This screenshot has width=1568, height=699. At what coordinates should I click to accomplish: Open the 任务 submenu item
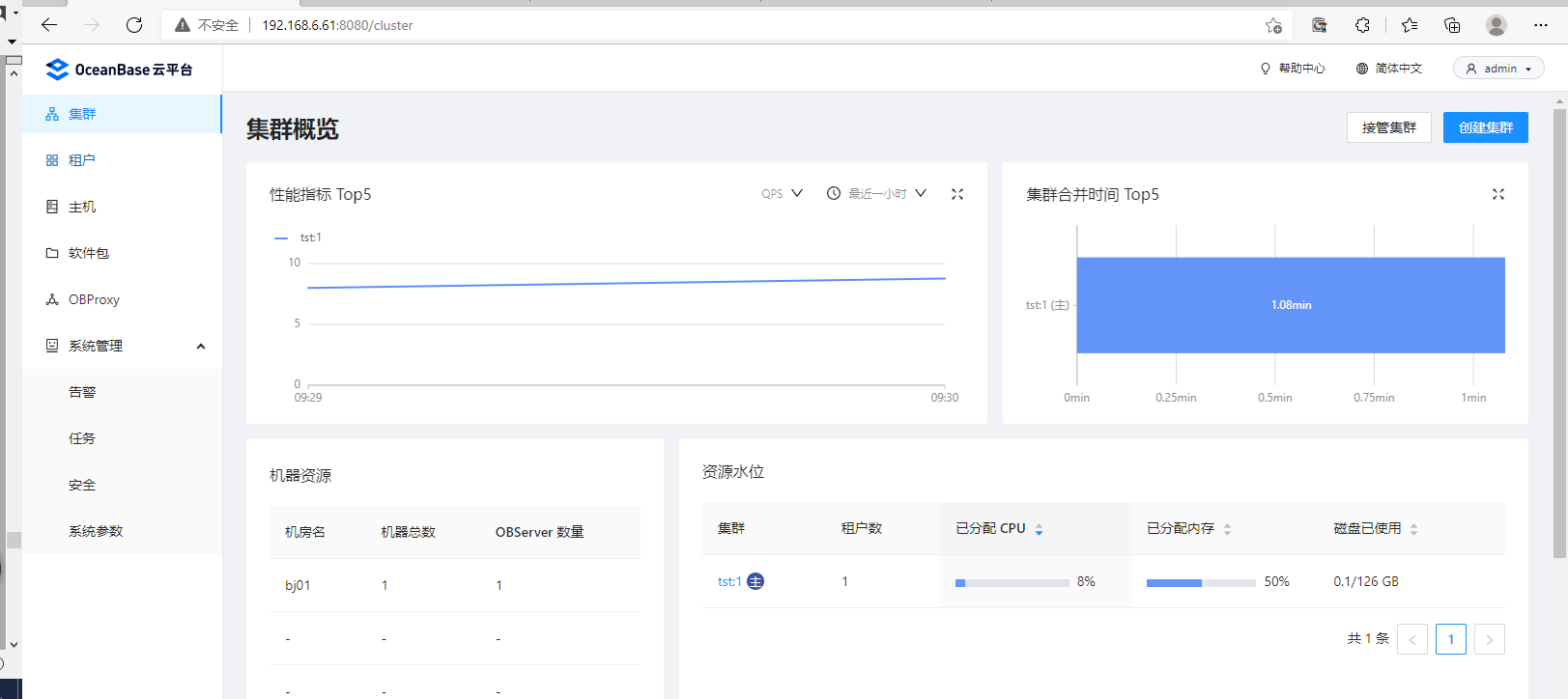point(122,438)
